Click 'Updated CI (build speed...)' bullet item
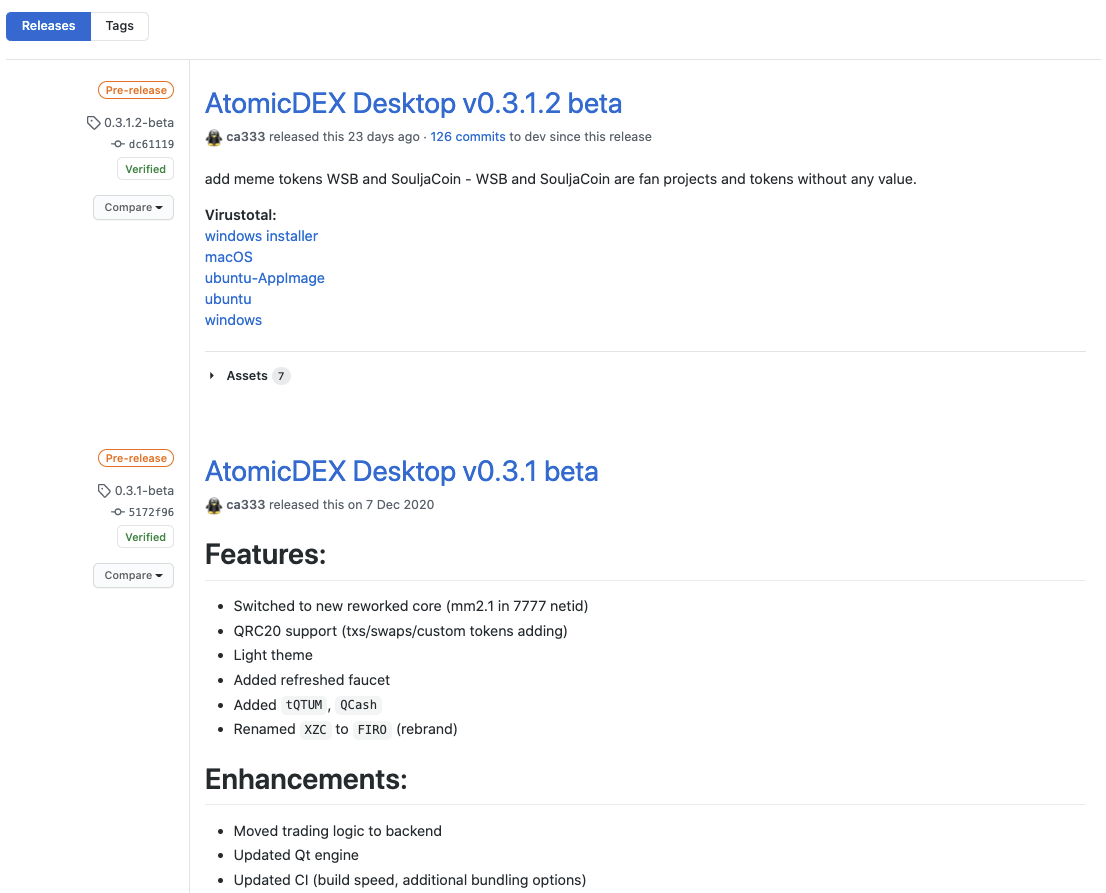Viewport: 1106px width, 893px height. (410, 880)
